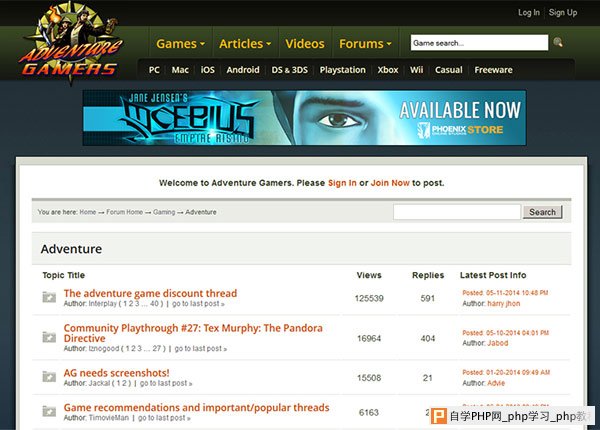Open the Moebius Empire Rising banner ad

[x=304, y=118]
